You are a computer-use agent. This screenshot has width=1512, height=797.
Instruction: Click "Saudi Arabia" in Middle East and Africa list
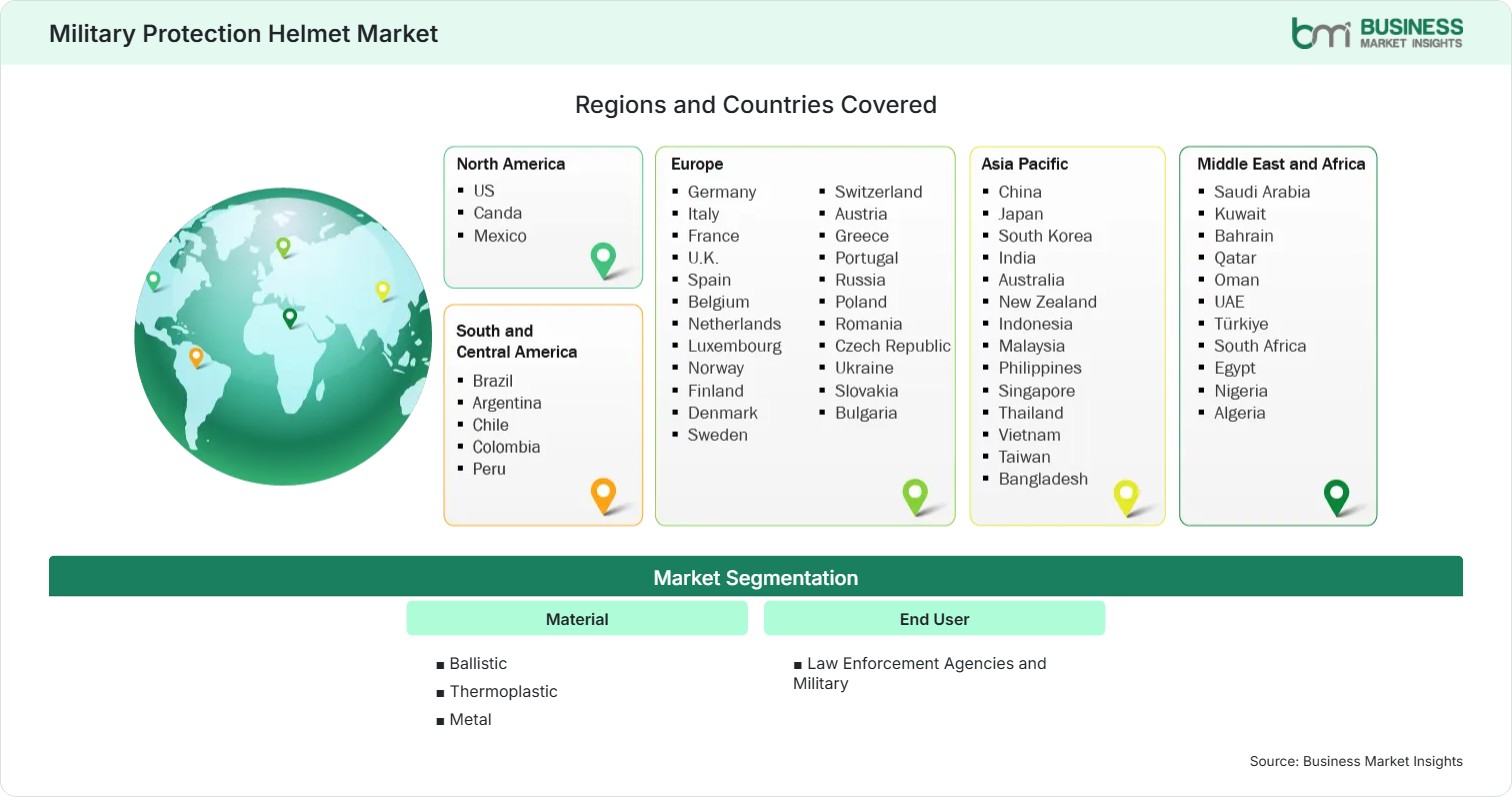1262,191
